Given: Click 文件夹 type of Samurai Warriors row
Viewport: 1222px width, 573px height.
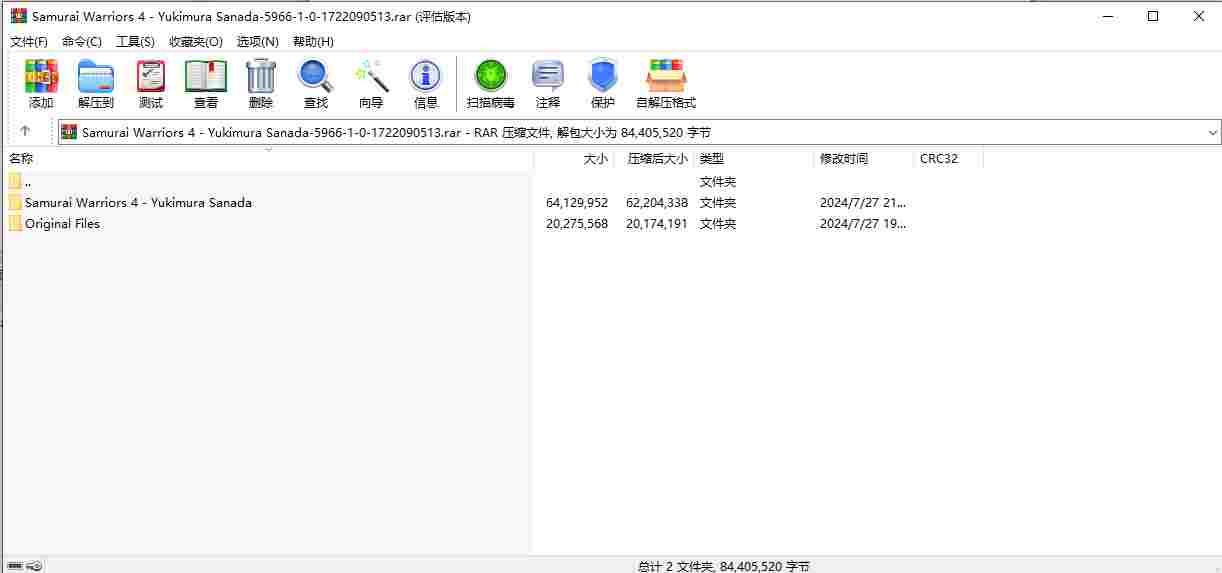Looking at the screenshot, I should click(x=718, y=202).
